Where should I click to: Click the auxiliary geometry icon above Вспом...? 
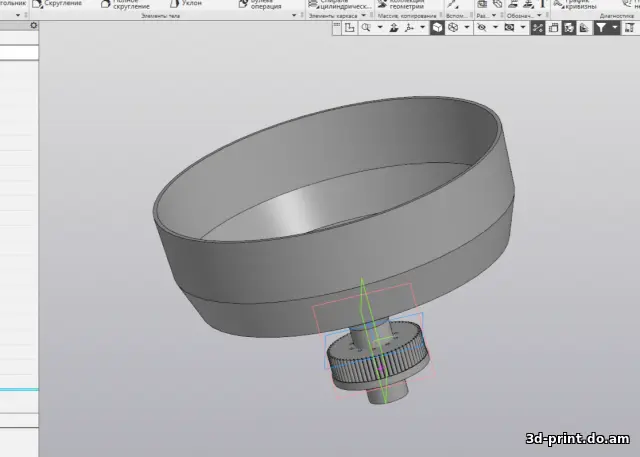(x=452, y=4)
